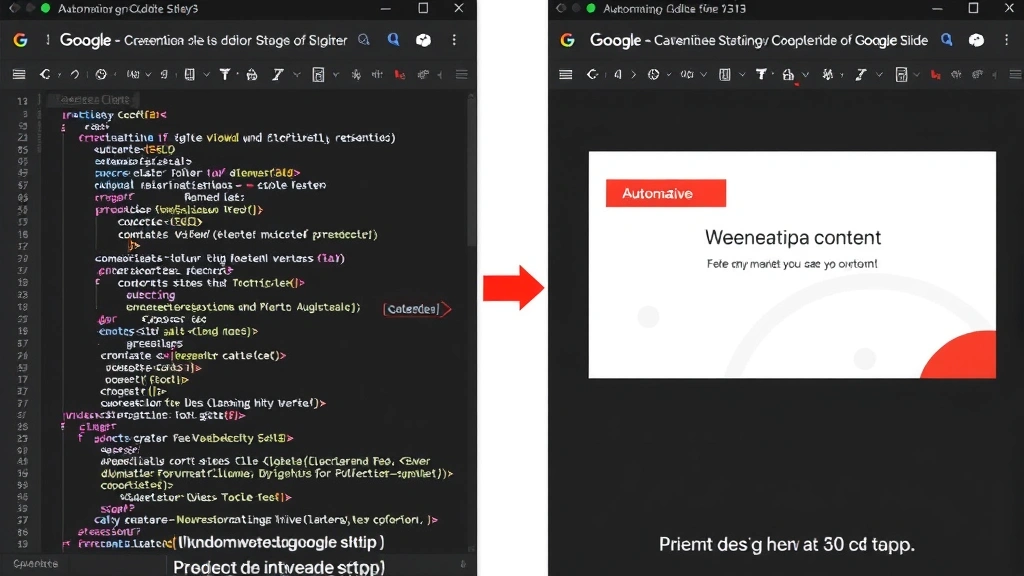Image resolution: width=1024 pixels, height=576 pixels.
Task: Click the Google G logo in the left window
Action: 19,41
